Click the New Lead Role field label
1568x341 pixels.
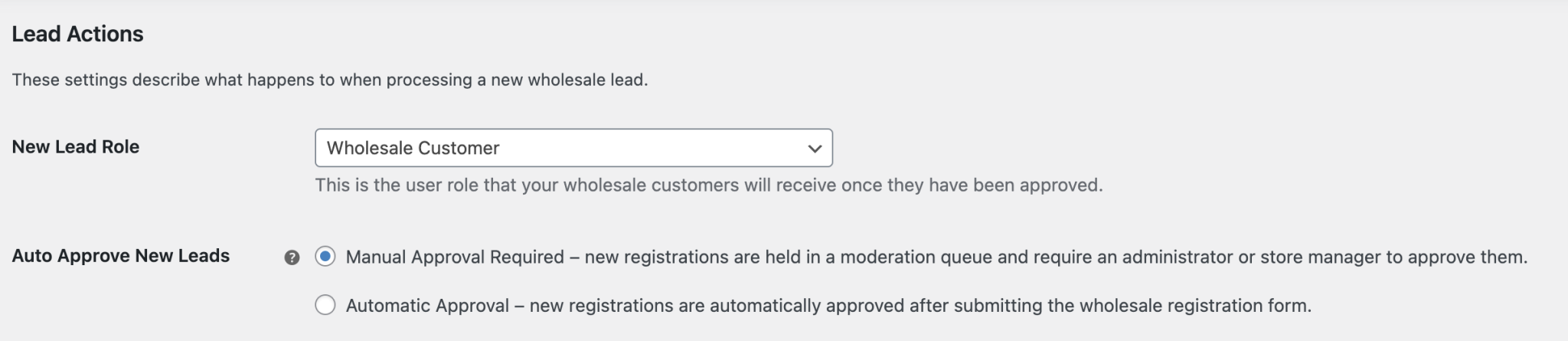(75, 147)
